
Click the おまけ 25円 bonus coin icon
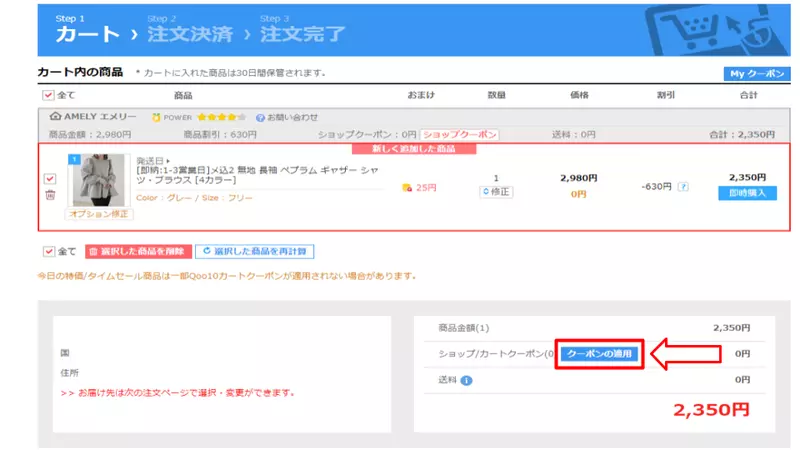point(406,187)
